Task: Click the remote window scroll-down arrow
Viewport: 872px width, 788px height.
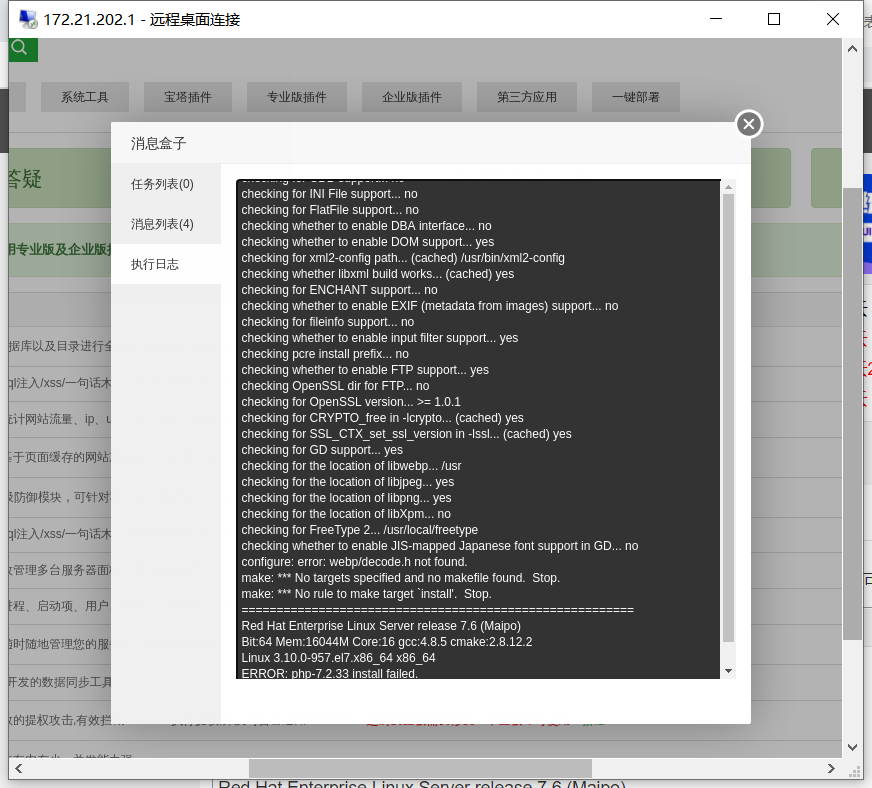Action: (x=852, y=747)
